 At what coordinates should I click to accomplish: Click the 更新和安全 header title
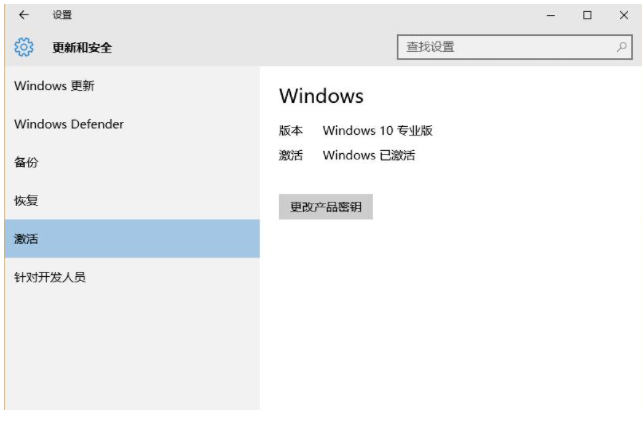[82, 47]
